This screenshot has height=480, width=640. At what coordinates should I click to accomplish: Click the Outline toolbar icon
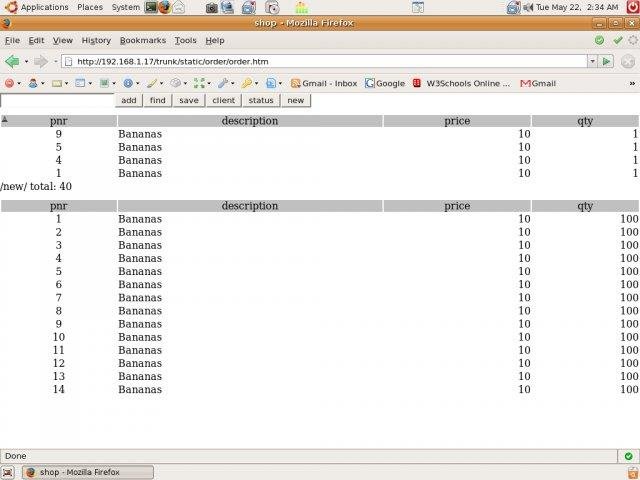(176, 83)
